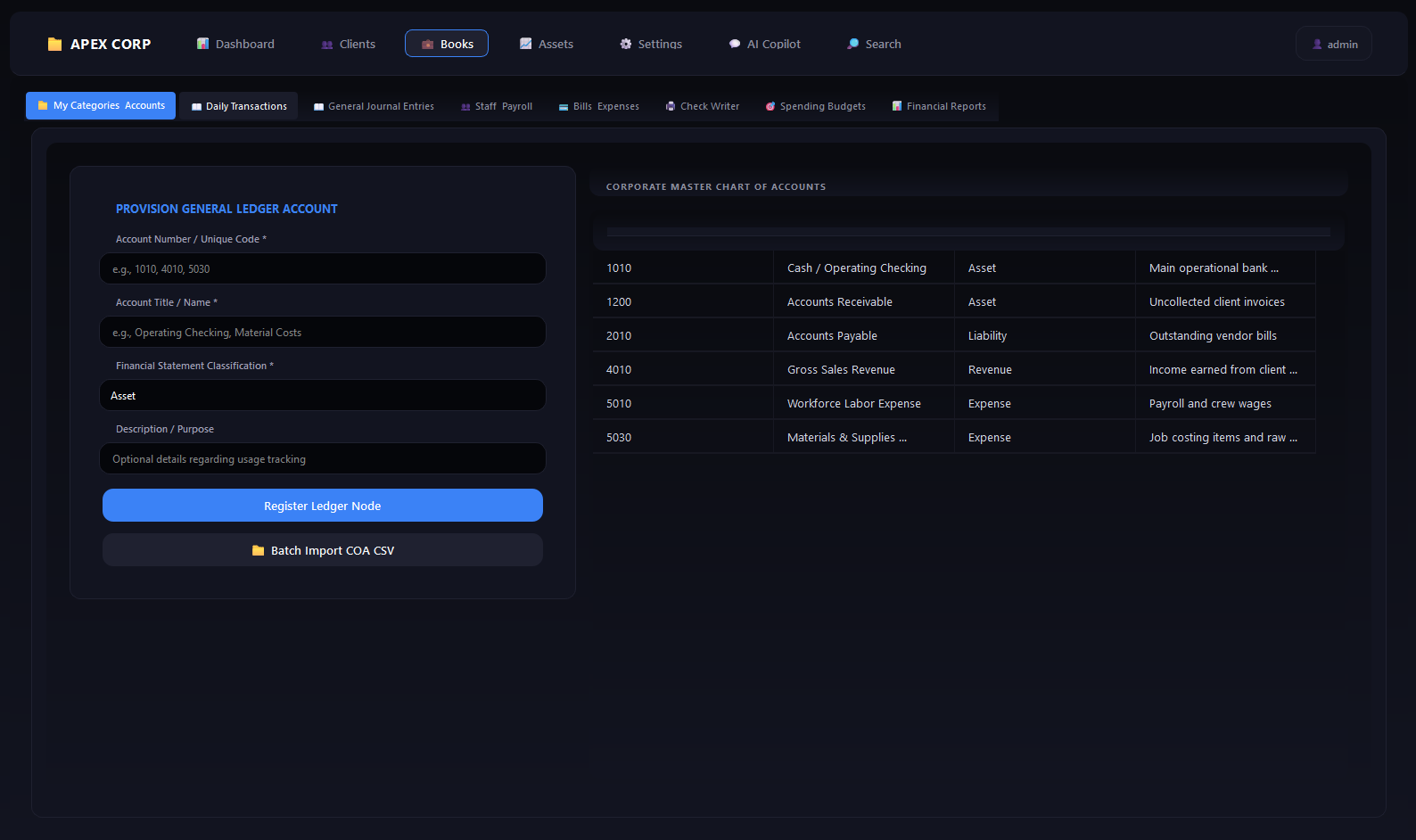The image size is (1416, 840).
Task: Click the Books briefcase icon
Action: pyautogui.click(x=428, y=45)
